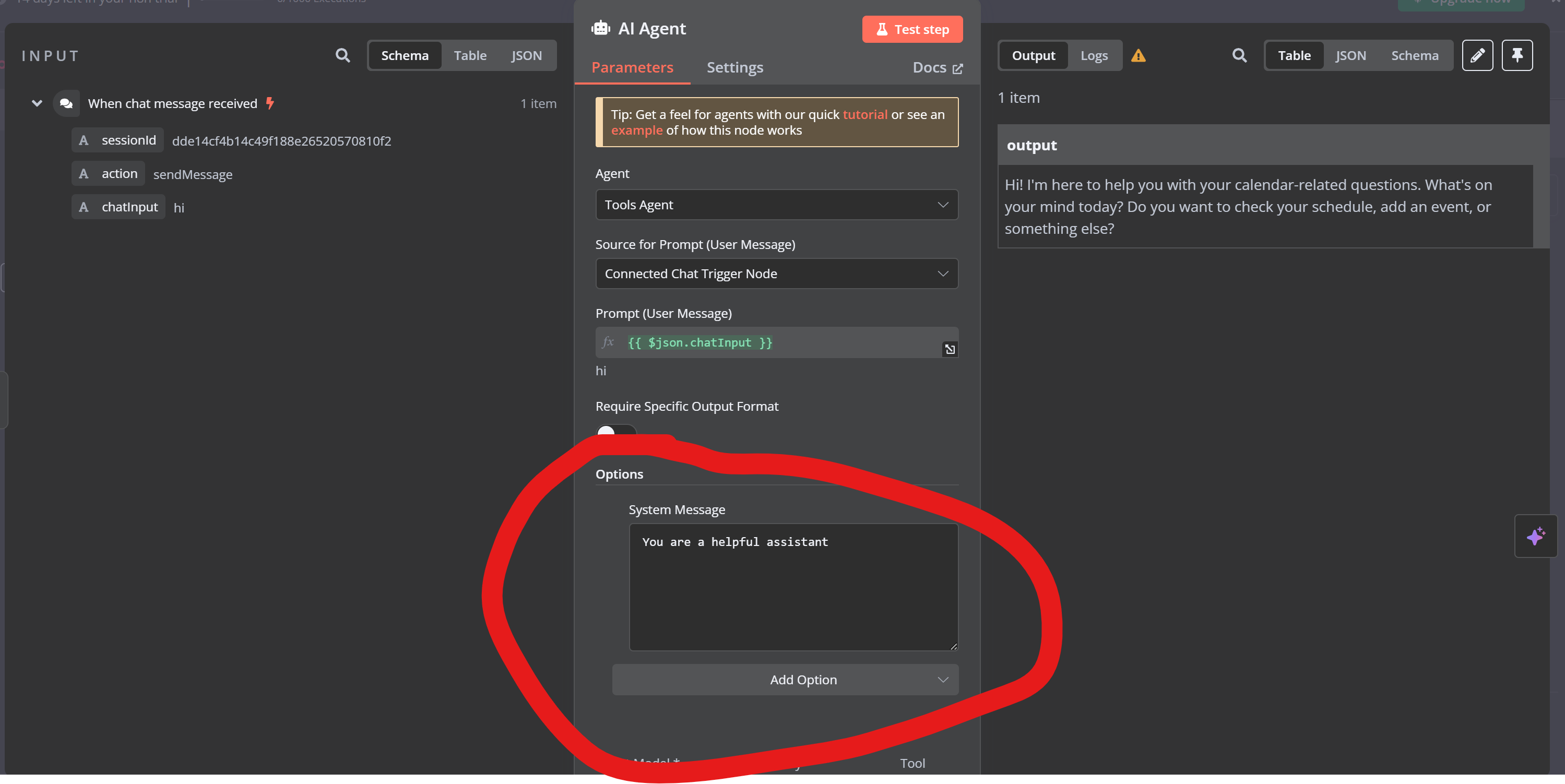The image size is (1565, 784).
Task: Click inside the System Message textarea
Action: (793, 587)
